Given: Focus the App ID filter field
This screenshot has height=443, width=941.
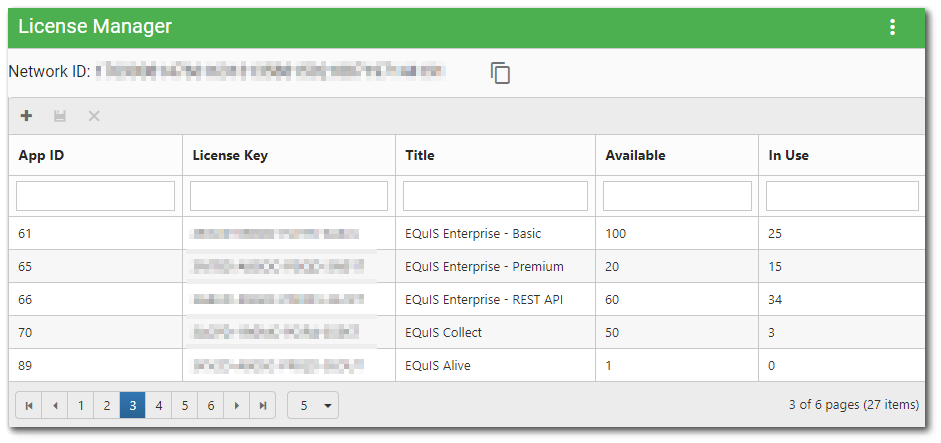Looking at the screenshot, I should (95, 196).
